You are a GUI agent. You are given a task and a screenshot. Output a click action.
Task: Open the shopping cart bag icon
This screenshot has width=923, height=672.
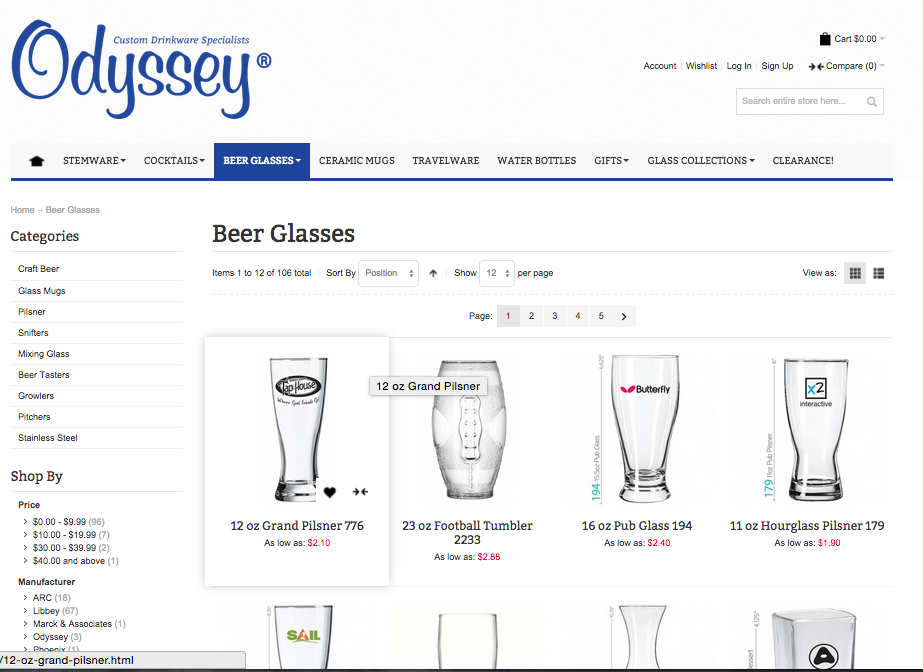pyautogui.click(x=825, y=39)
